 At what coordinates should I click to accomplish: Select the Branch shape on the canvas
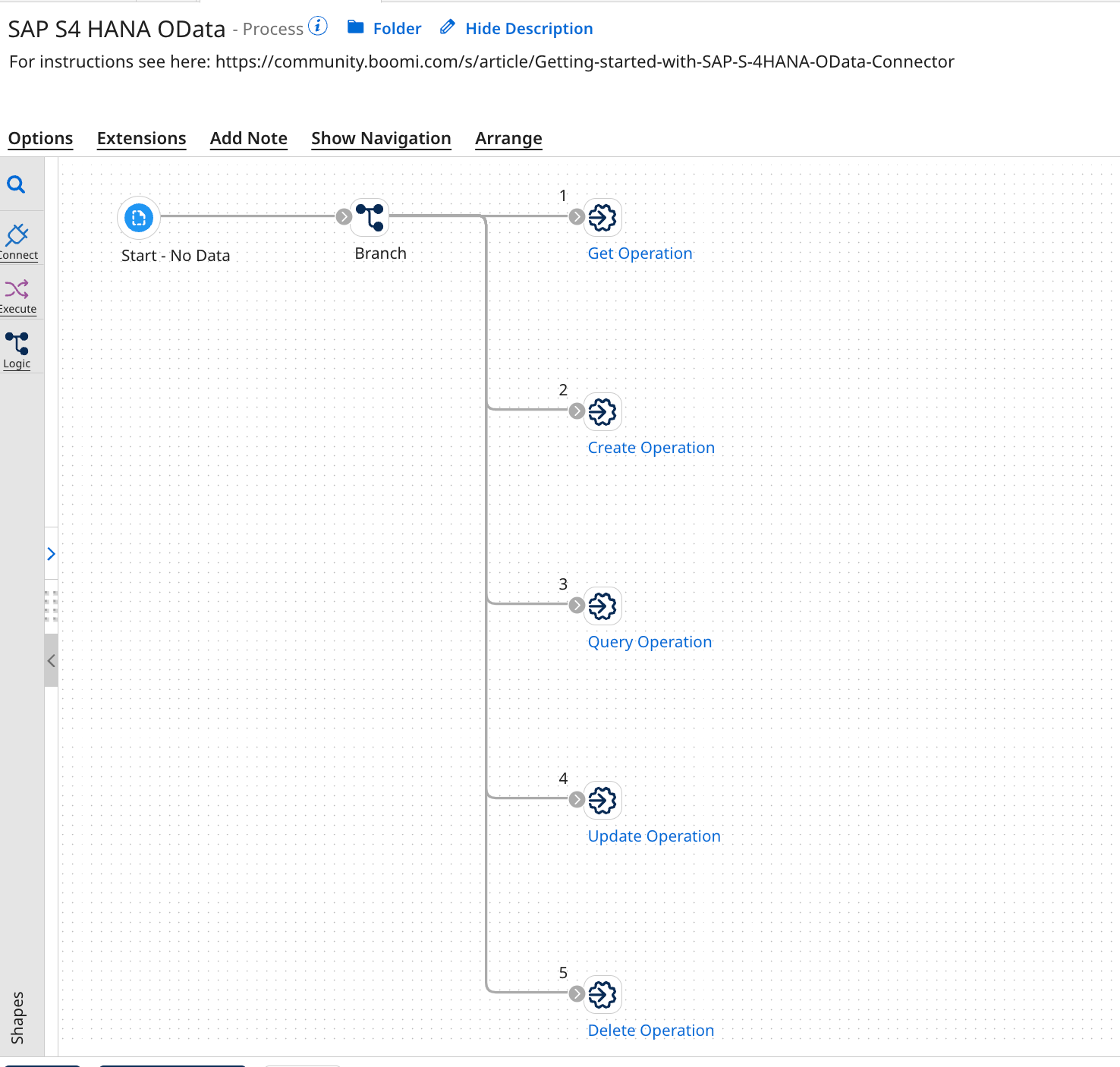(x=370, y=217)
